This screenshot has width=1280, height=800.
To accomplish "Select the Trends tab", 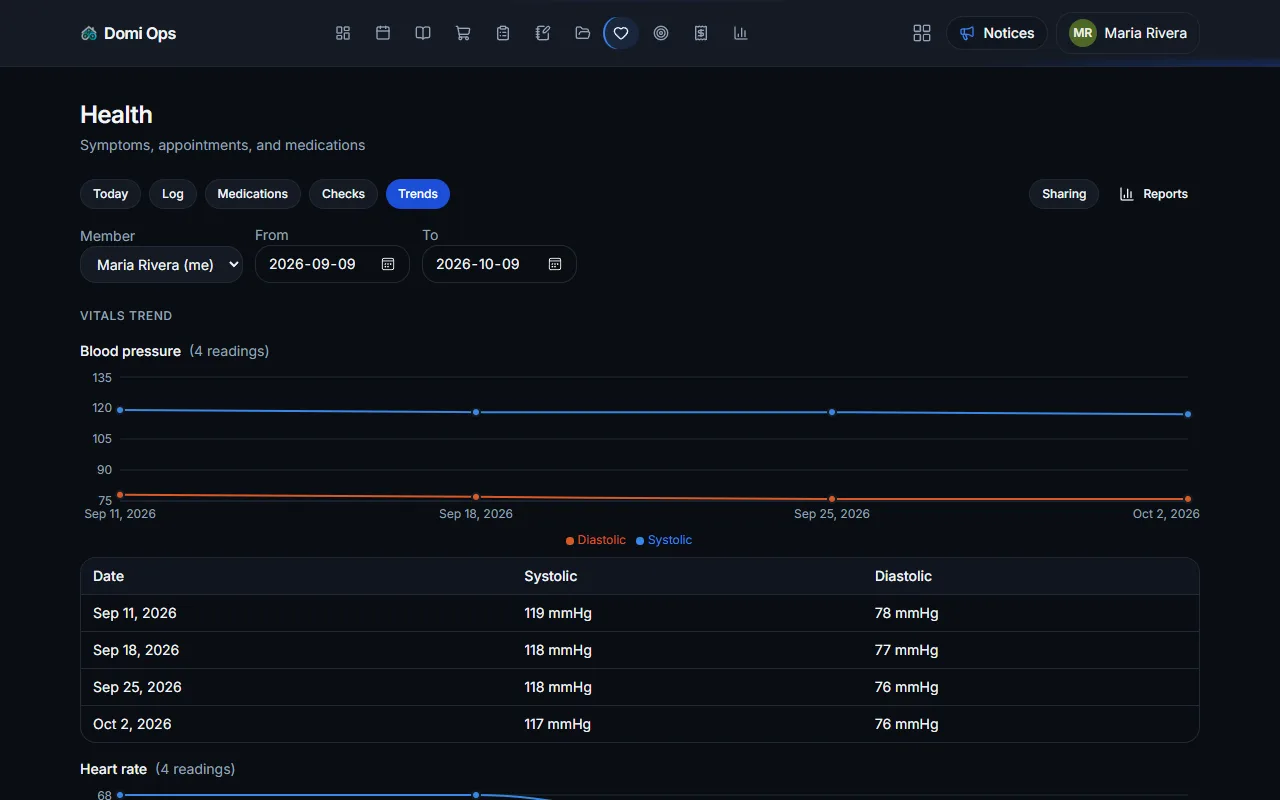I will (418, 194).
